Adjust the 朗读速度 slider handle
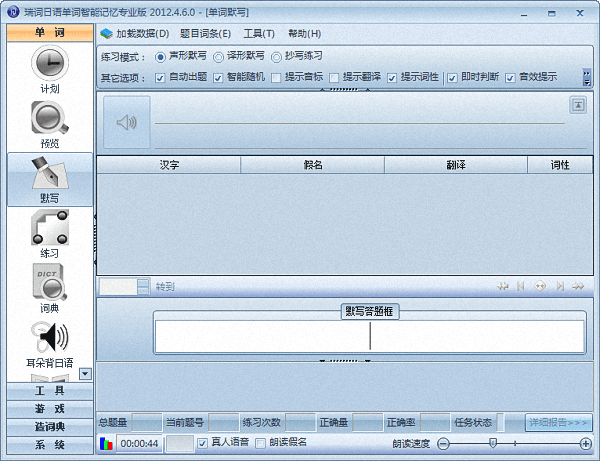The image size is (600, 461). pyautogui.click(x=493, y=442)
